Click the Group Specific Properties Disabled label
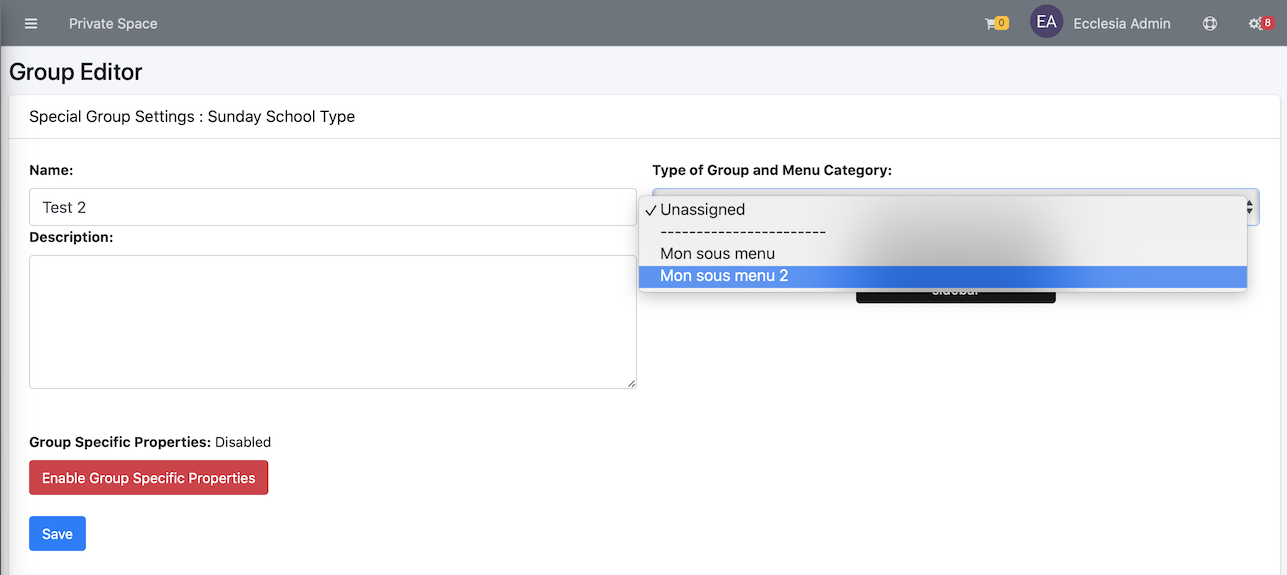Image resolution: width=1287 pixels, height=575 pixels. pos(150,441)
